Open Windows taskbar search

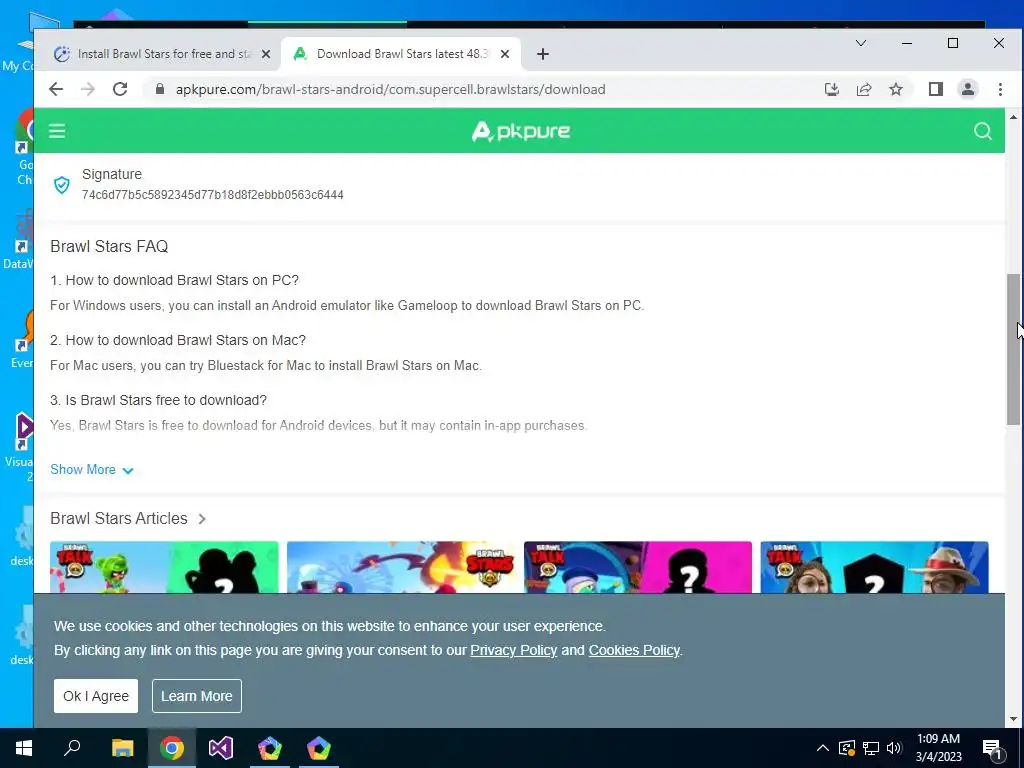tap(72, 748)
